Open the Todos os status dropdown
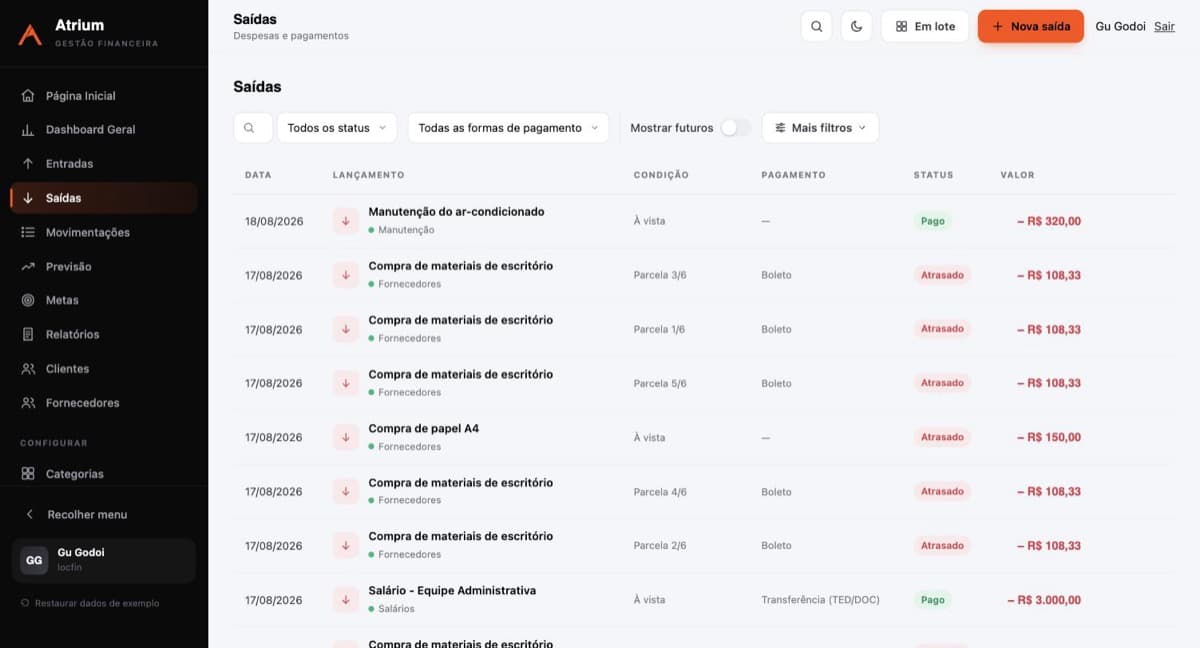The width and height of the screenshot is (1200, 648). point(337,128)
